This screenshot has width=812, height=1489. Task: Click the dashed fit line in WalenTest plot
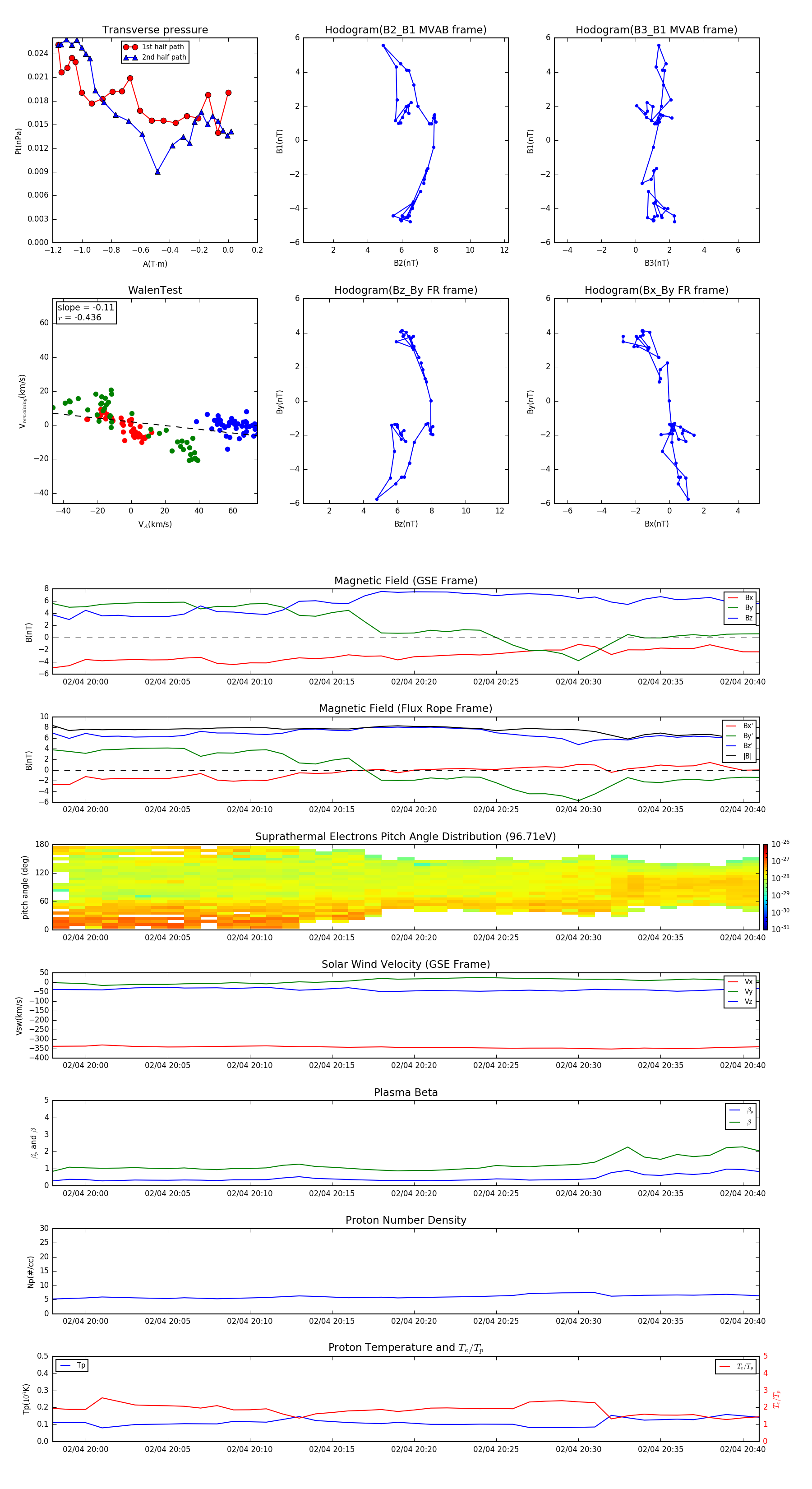click(x=155, y=424)
